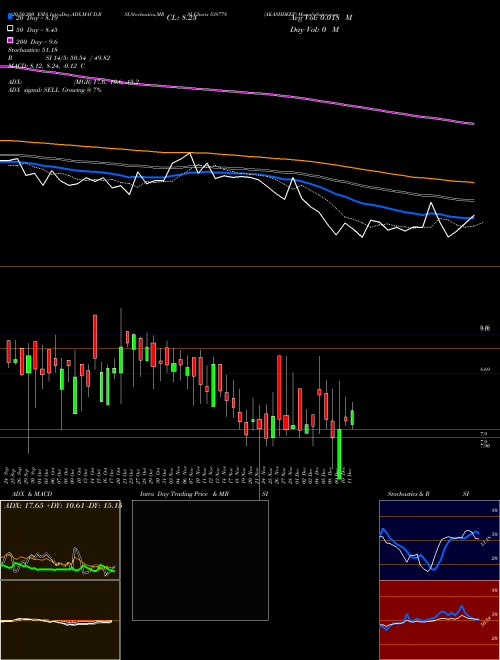Image resolution: width=500 pixels, height=660 pixels.
Task: Open the ADX indicator mini chart
Action: point(60,540)
